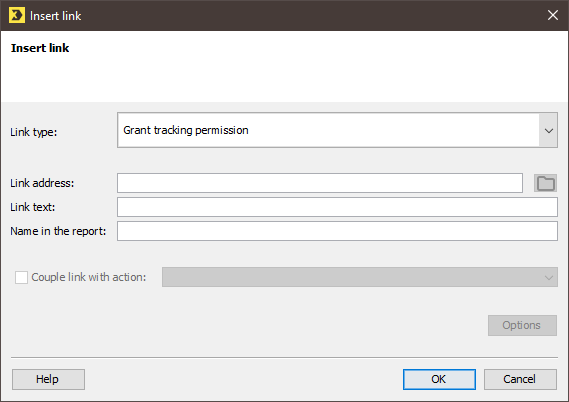Confirm with the OK button
This screenshot has height=402, width=569.
[x=439, y=380]
